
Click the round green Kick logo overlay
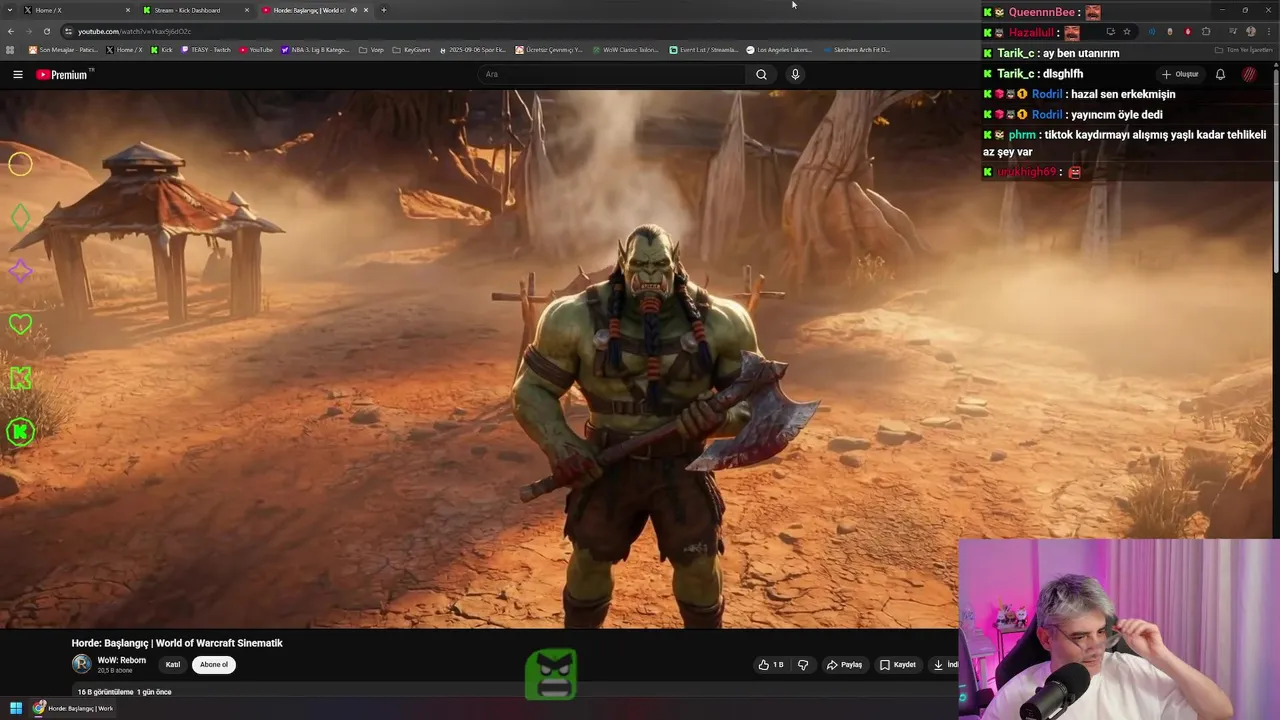pyautogui.click(x=20, y=432)
